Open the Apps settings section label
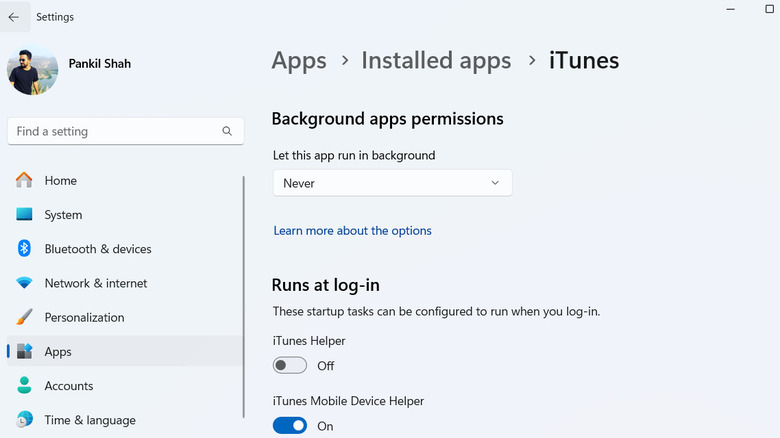 coord(58,352)
